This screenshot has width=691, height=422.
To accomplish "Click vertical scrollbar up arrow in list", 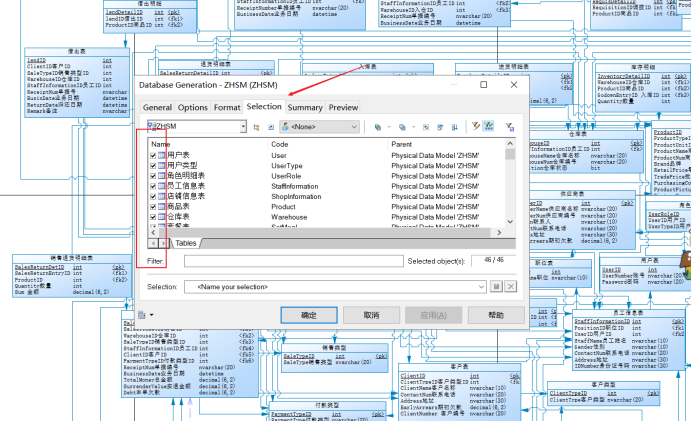I will (510, 144).
